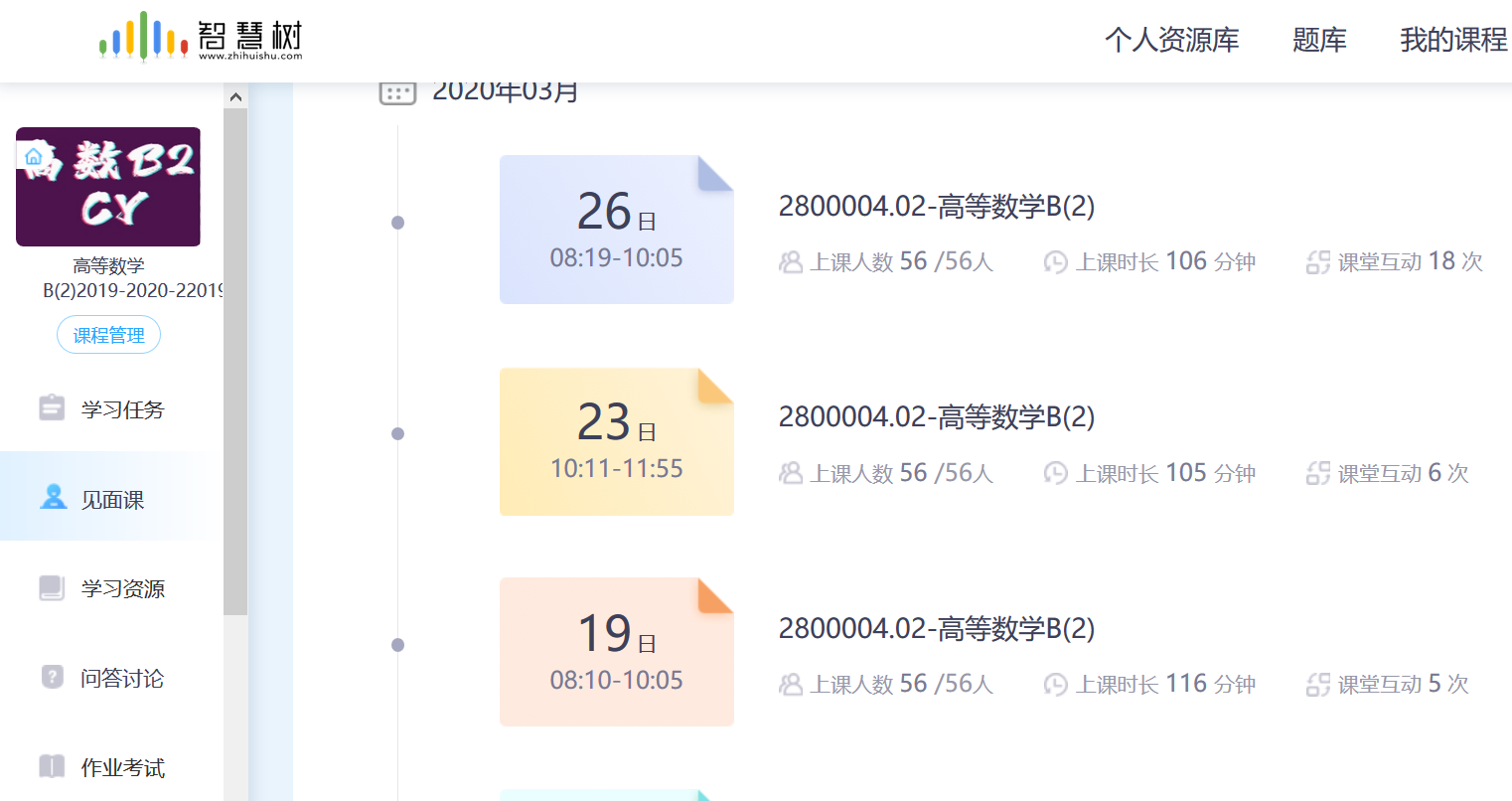Click the timeline dot for 26日
The image size is (1512, 801).
pos(398,223)
